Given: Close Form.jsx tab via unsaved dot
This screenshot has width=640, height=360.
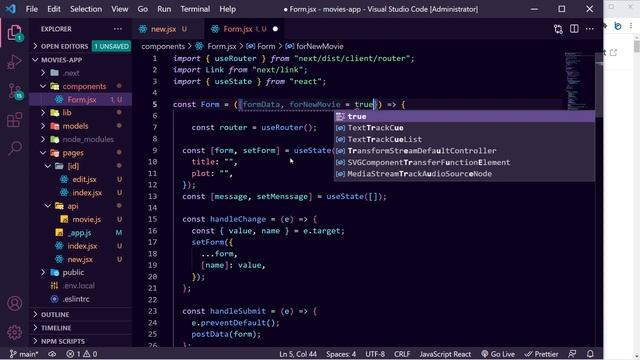Looking at the screenshot, I should (x=275, y=29).
